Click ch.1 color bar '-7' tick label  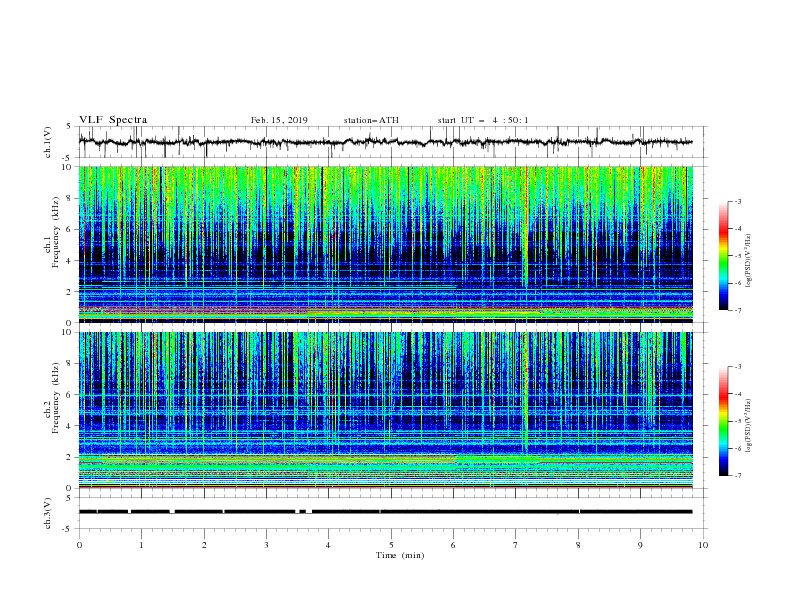738,310
